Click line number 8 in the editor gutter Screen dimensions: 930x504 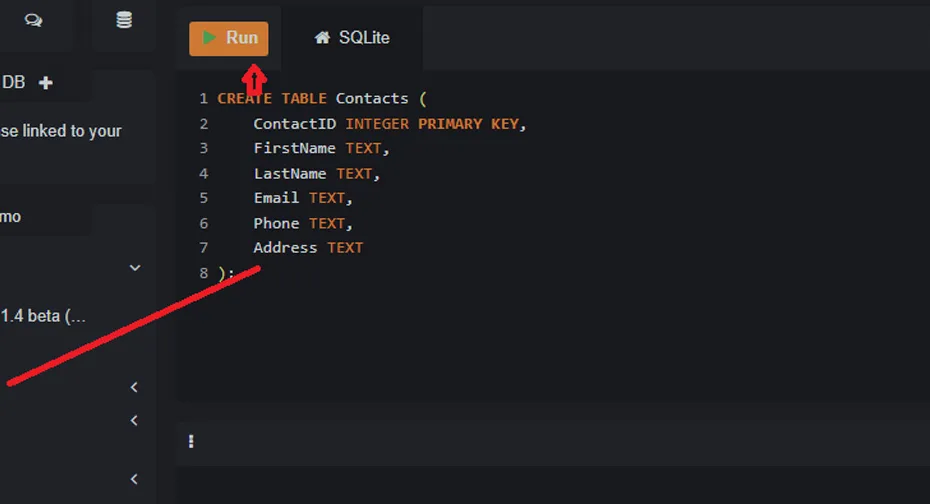204,273
